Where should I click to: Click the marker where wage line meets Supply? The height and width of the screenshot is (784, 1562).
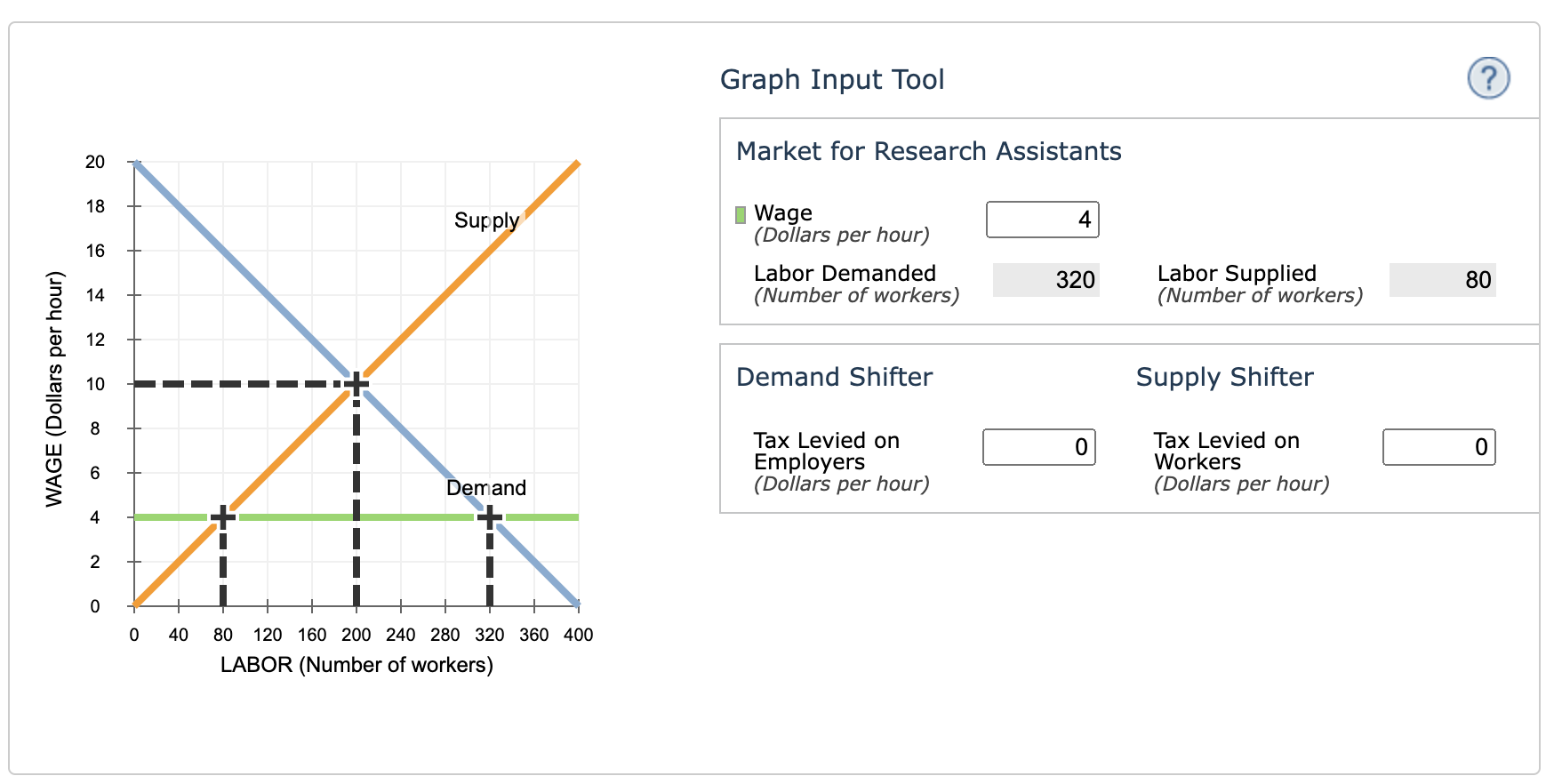click(223, 516)
